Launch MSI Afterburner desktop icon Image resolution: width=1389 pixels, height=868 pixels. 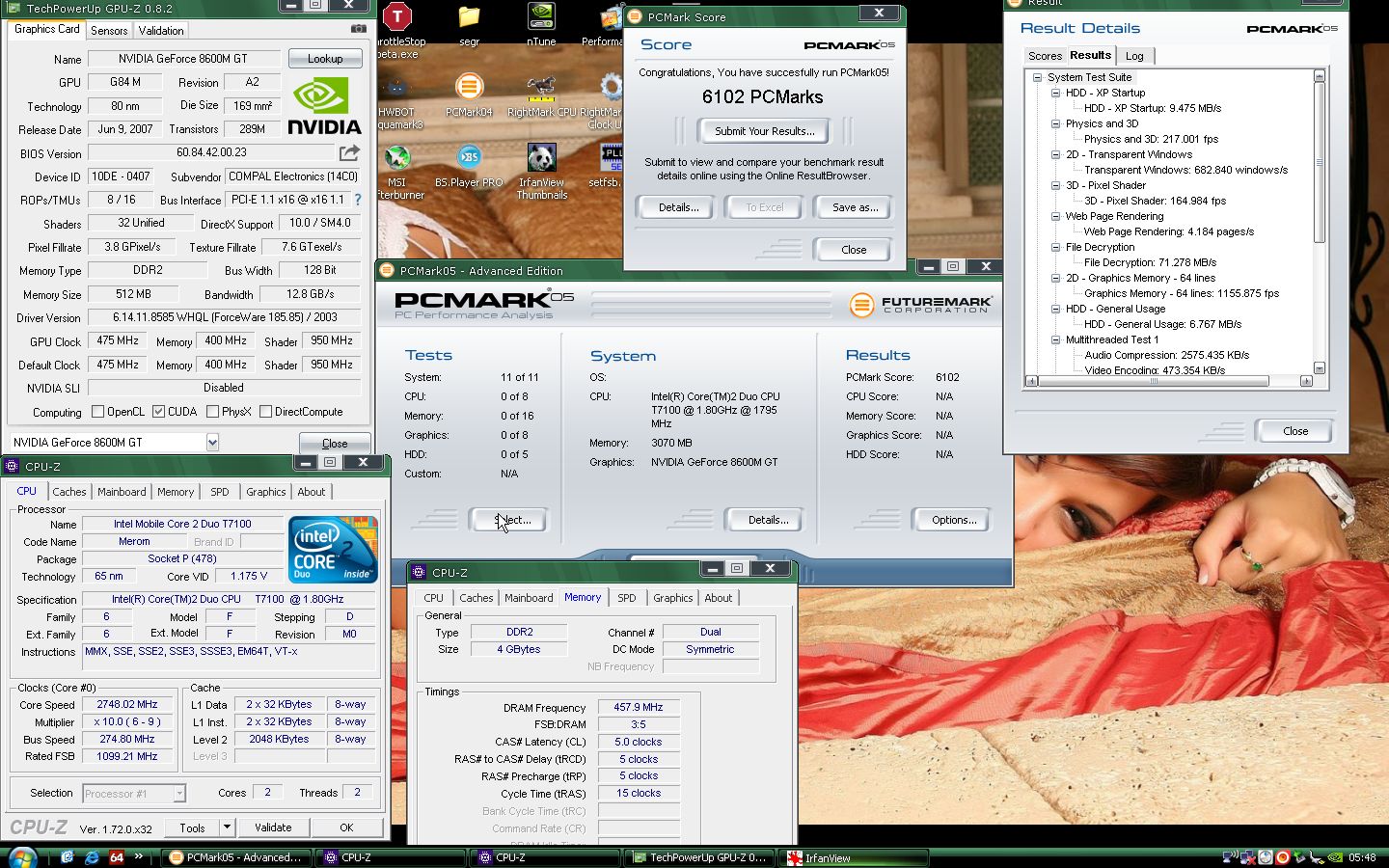397,157
